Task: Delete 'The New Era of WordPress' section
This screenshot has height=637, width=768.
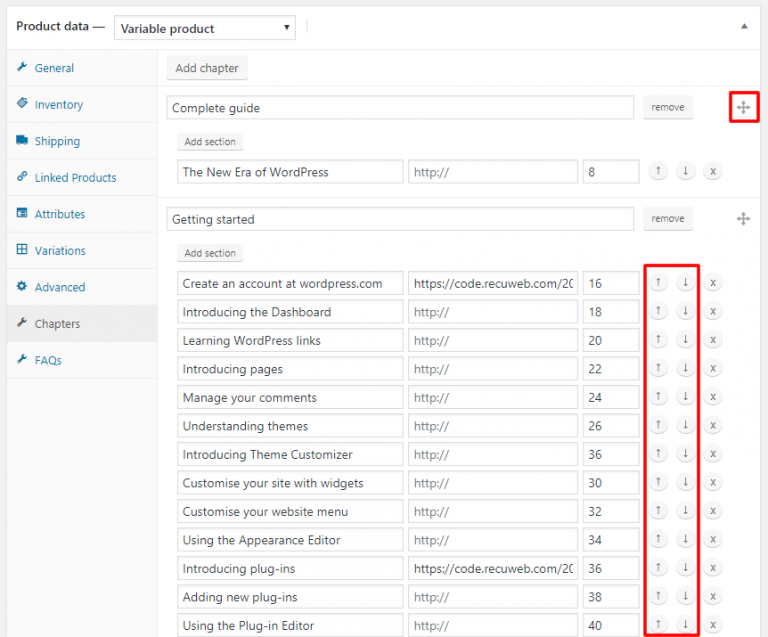Action: coord(712,172)
